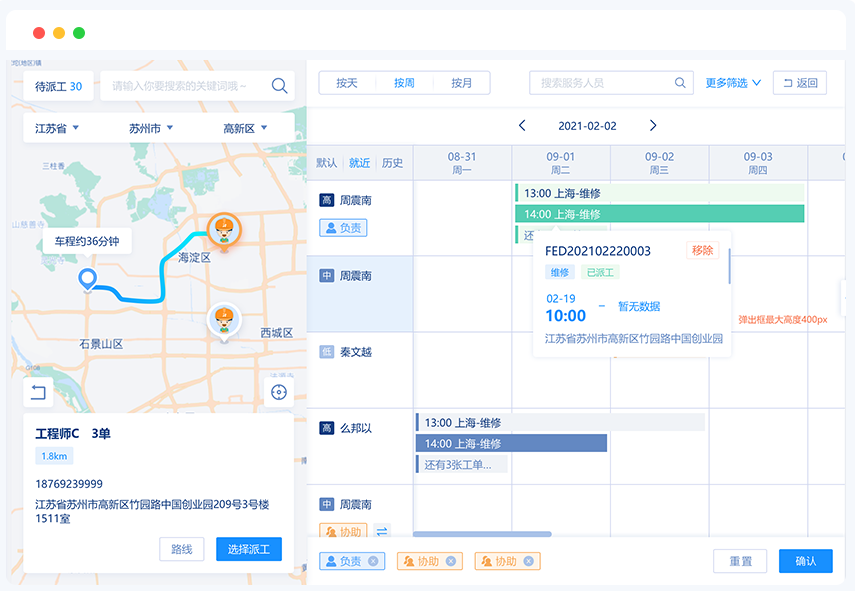The height and width of the screenshot is (591, 855).
Task: Remove the first 协助 tag in the bottom bar
Action: tap(451, 561)
